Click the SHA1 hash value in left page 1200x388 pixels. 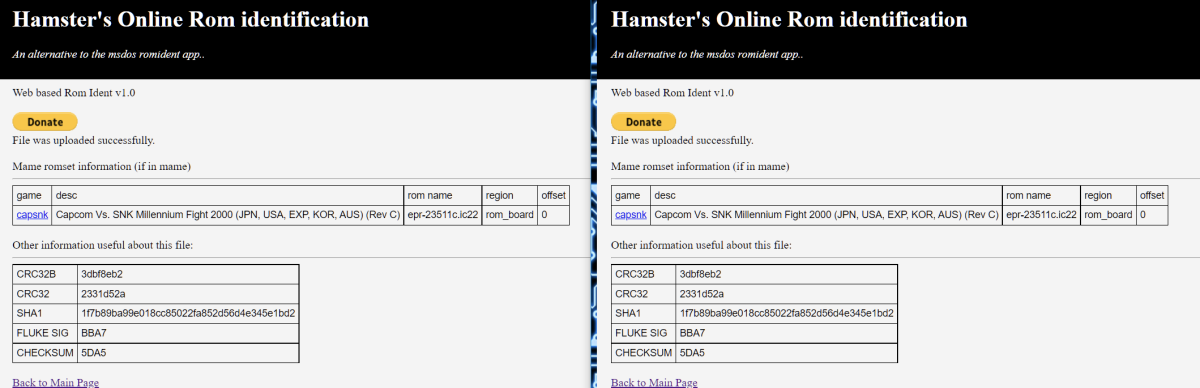click(188, 313)
